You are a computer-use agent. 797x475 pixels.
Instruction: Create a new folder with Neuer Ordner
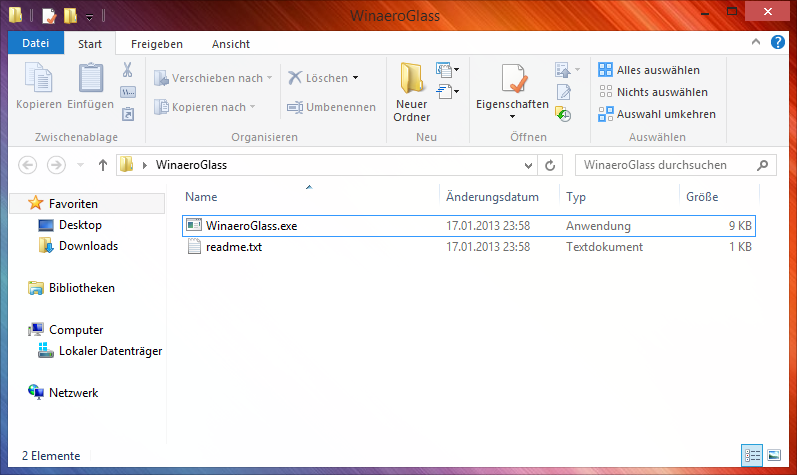point(411,92)
